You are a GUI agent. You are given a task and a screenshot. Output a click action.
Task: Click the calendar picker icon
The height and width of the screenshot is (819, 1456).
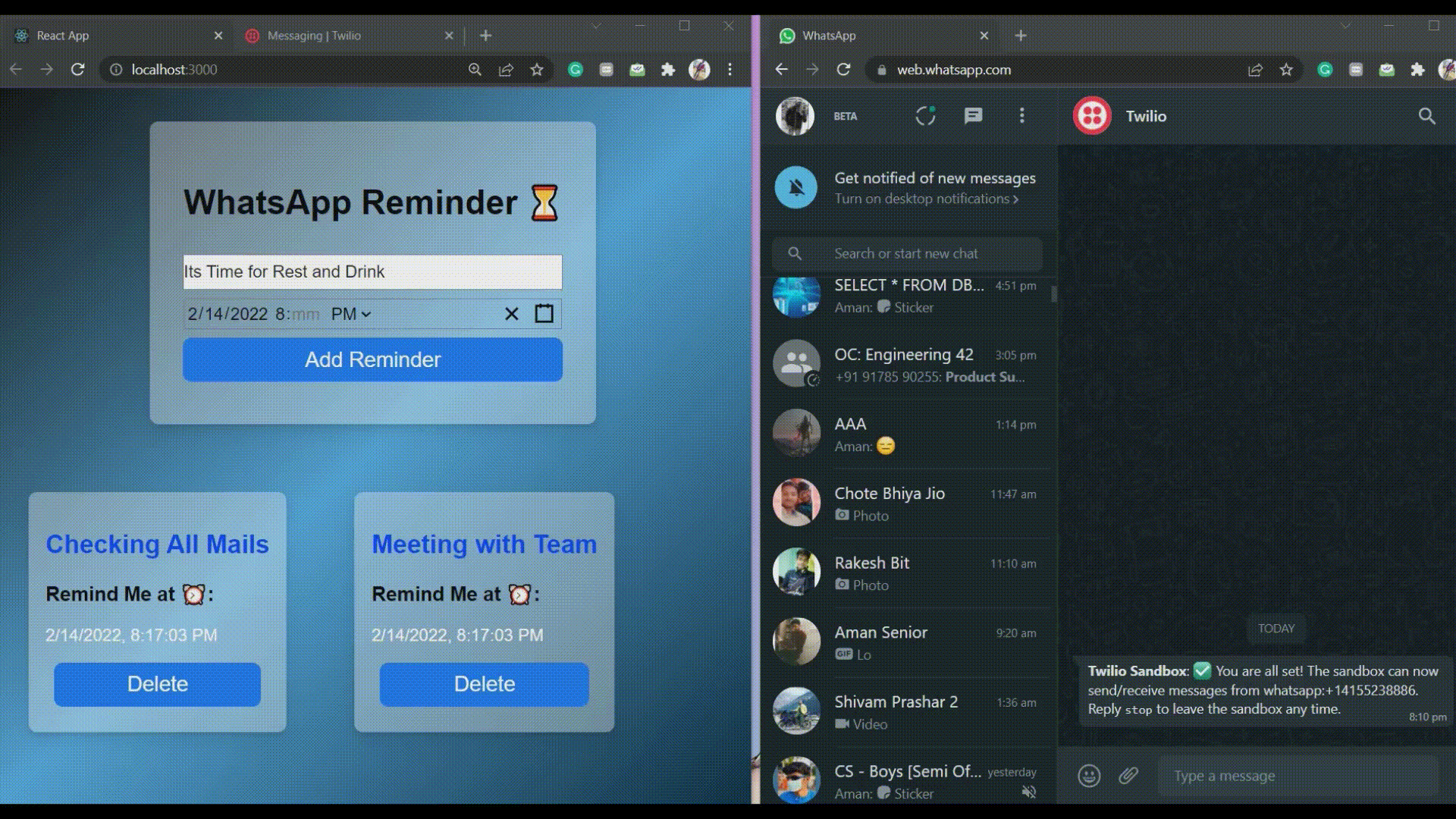tap(544, 313)
